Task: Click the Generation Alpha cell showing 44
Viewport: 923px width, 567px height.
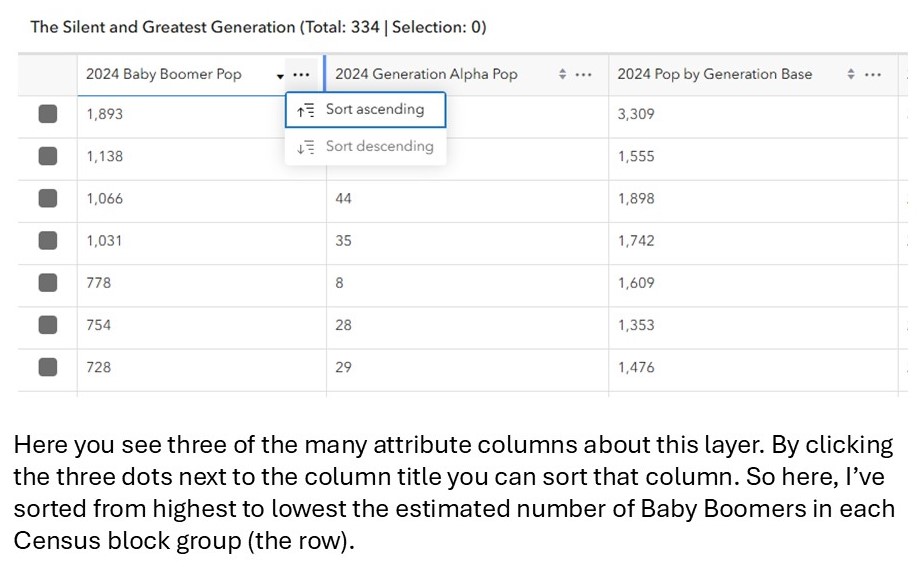Action: [344, 199]
